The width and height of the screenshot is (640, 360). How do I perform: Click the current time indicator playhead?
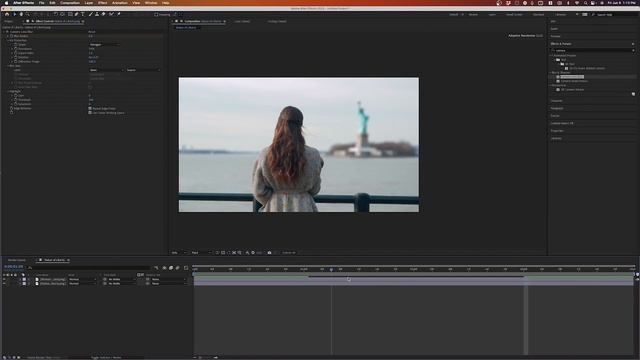pos(331,269)
